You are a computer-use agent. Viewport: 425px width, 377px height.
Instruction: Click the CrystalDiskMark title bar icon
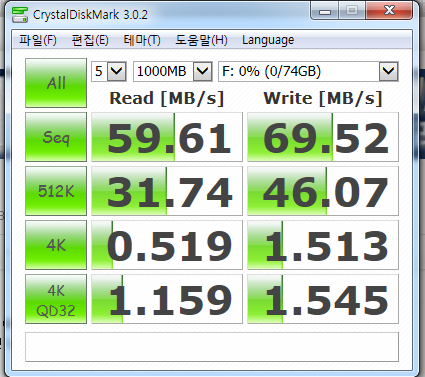tap(20, 15)
